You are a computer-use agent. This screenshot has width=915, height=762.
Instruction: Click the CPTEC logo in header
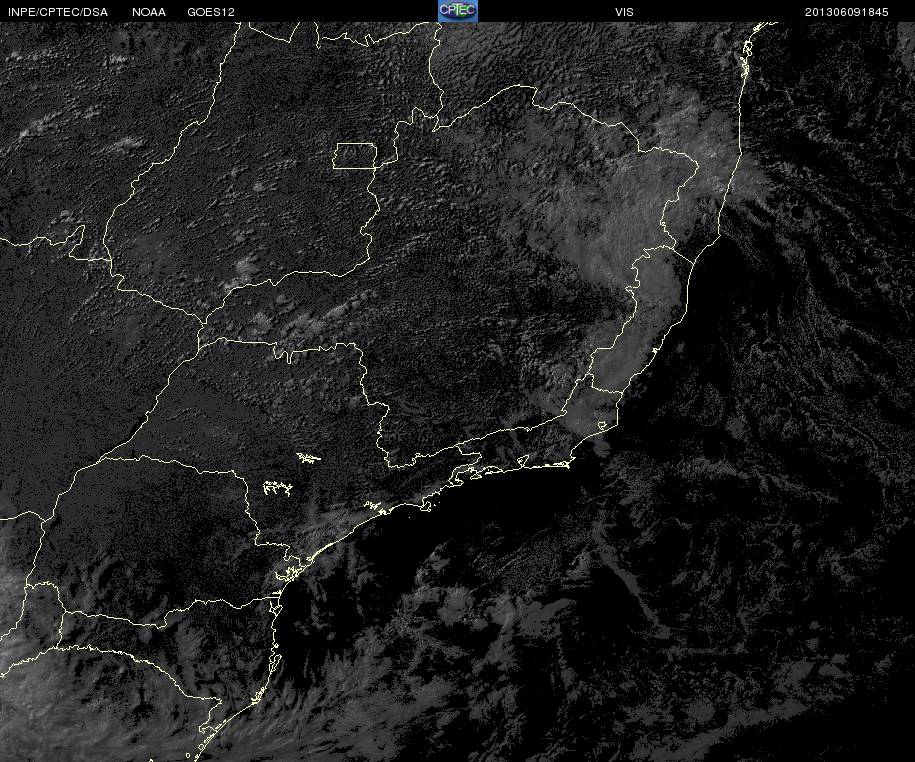[458, 11]
